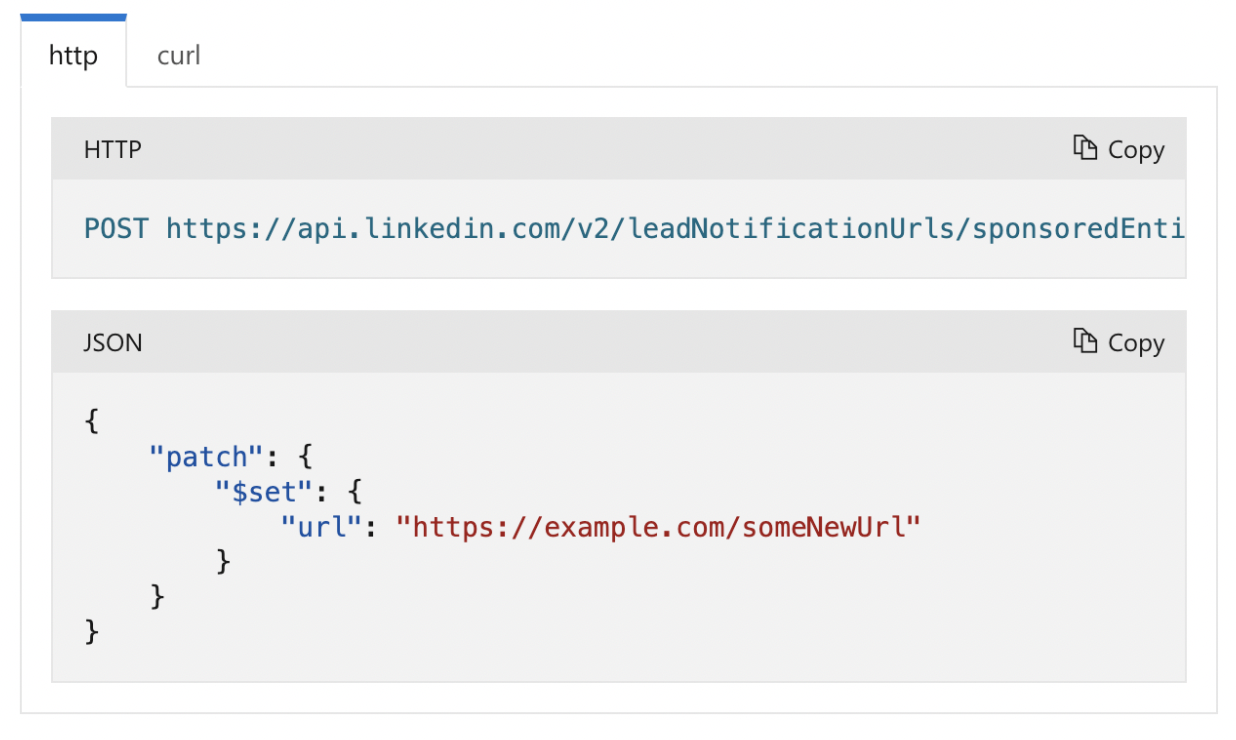
Task: Click the "url" key in JSON
Action: point(320,526)
